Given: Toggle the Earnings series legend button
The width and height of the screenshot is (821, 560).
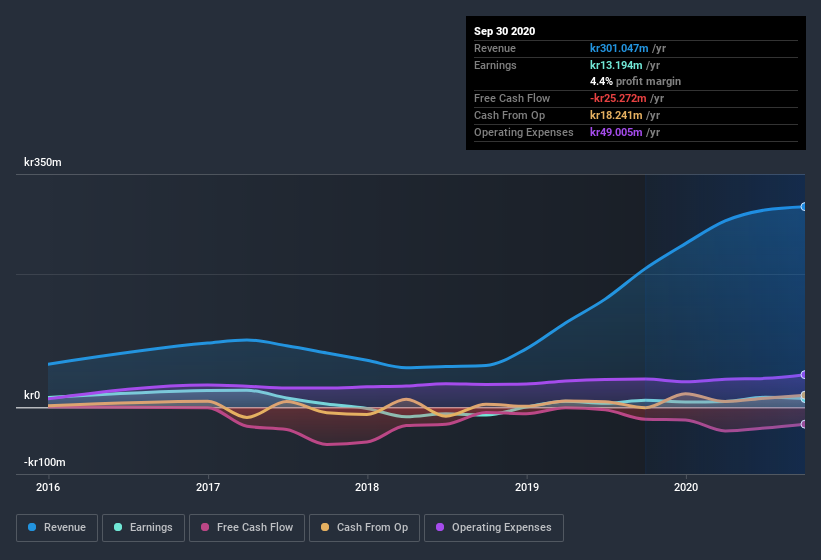Looking at the screenshot, I should point(143,528).
